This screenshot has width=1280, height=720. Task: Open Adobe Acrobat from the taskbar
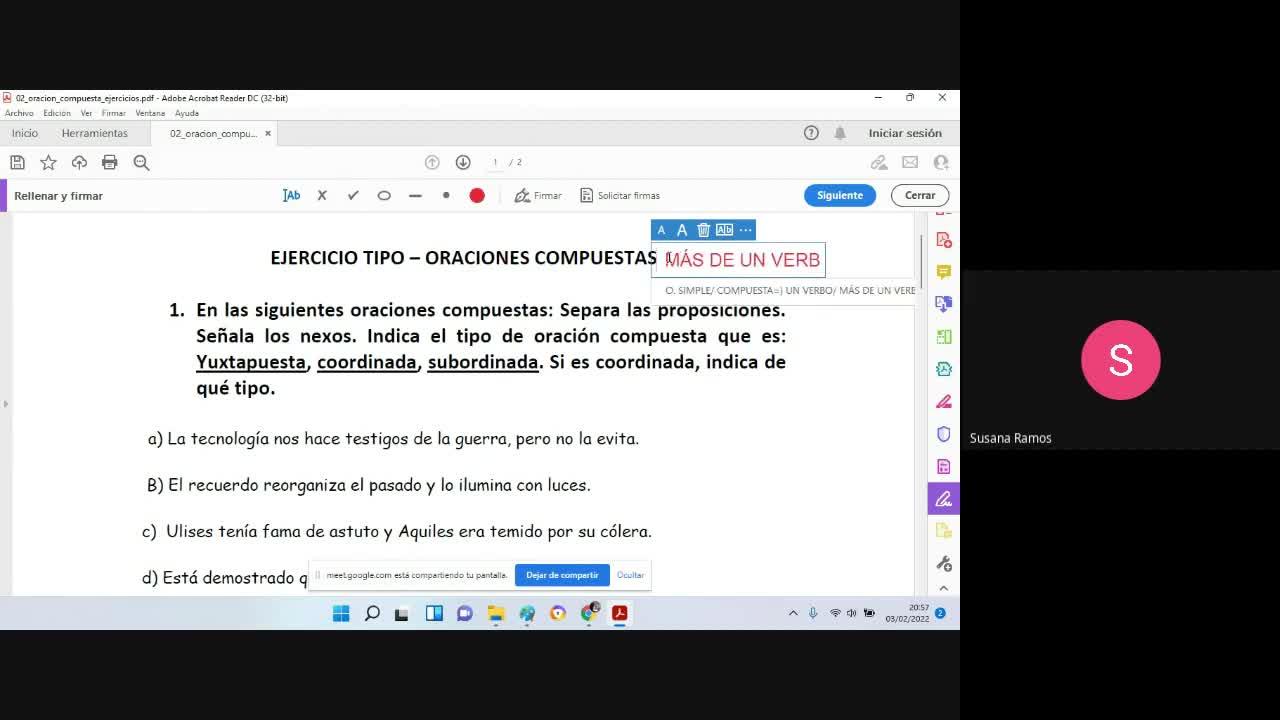(x=619, y=613)
